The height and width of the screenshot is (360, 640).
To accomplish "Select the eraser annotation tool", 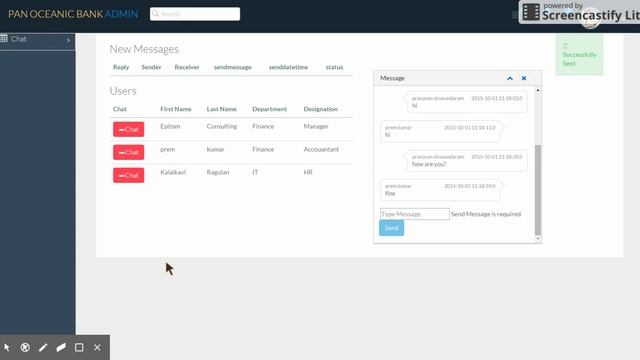I will (61, 347).
